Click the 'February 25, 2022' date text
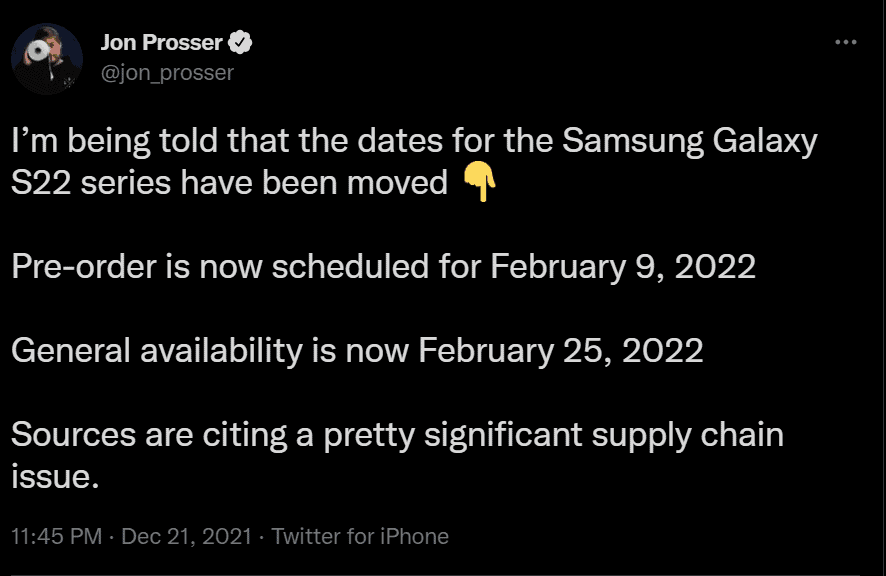Screen dimensions: 886x576 click(561, 350)
